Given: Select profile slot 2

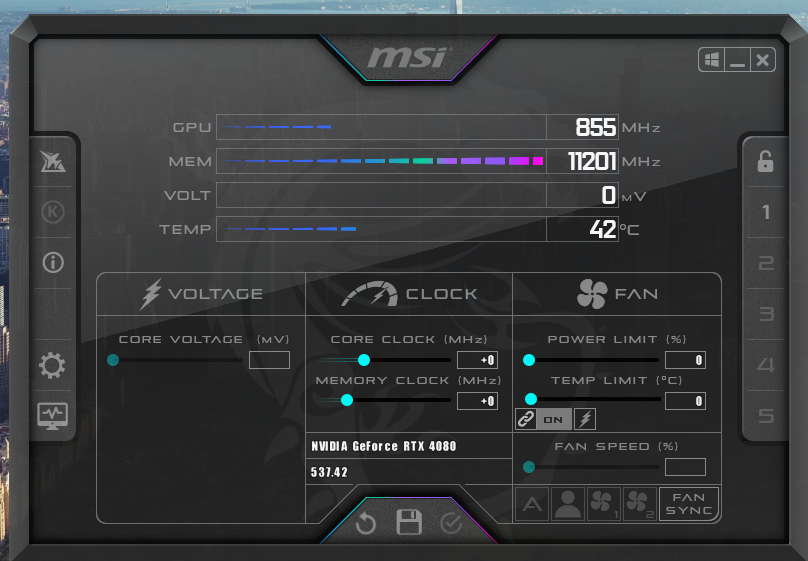Looking at the screenshot, I should (x=766, y=263).
